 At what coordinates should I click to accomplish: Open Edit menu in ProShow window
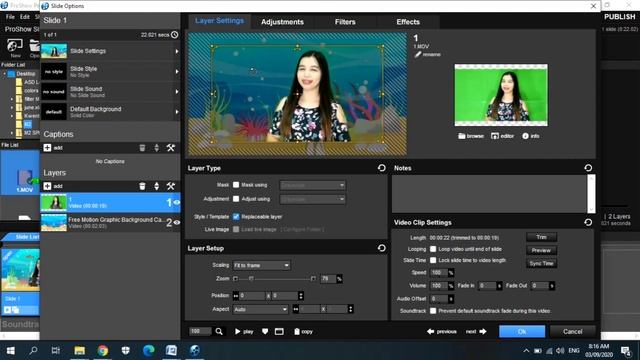click(25, 17)
